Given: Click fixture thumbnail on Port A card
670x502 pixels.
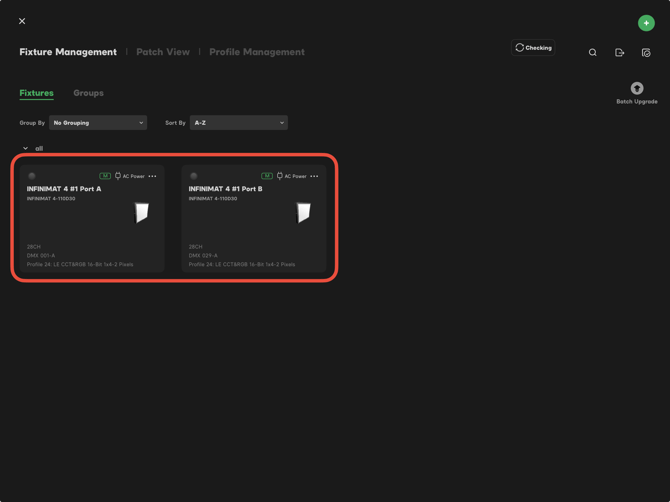Looking at the screenshot, I should (141, 212).
